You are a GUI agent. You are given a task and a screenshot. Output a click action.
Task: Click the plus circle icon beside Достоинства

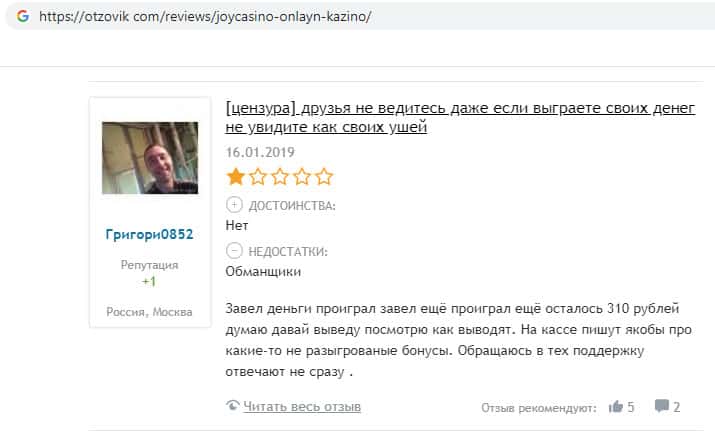234,205
